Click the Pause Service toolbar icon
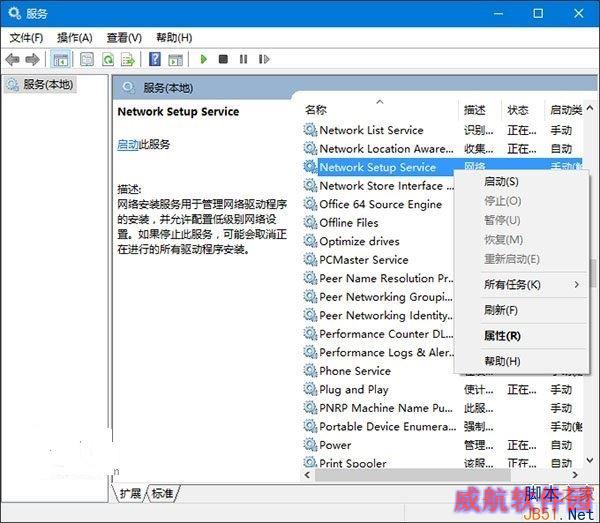The height and width of the screenshot is (523, 600). point(243,59)
